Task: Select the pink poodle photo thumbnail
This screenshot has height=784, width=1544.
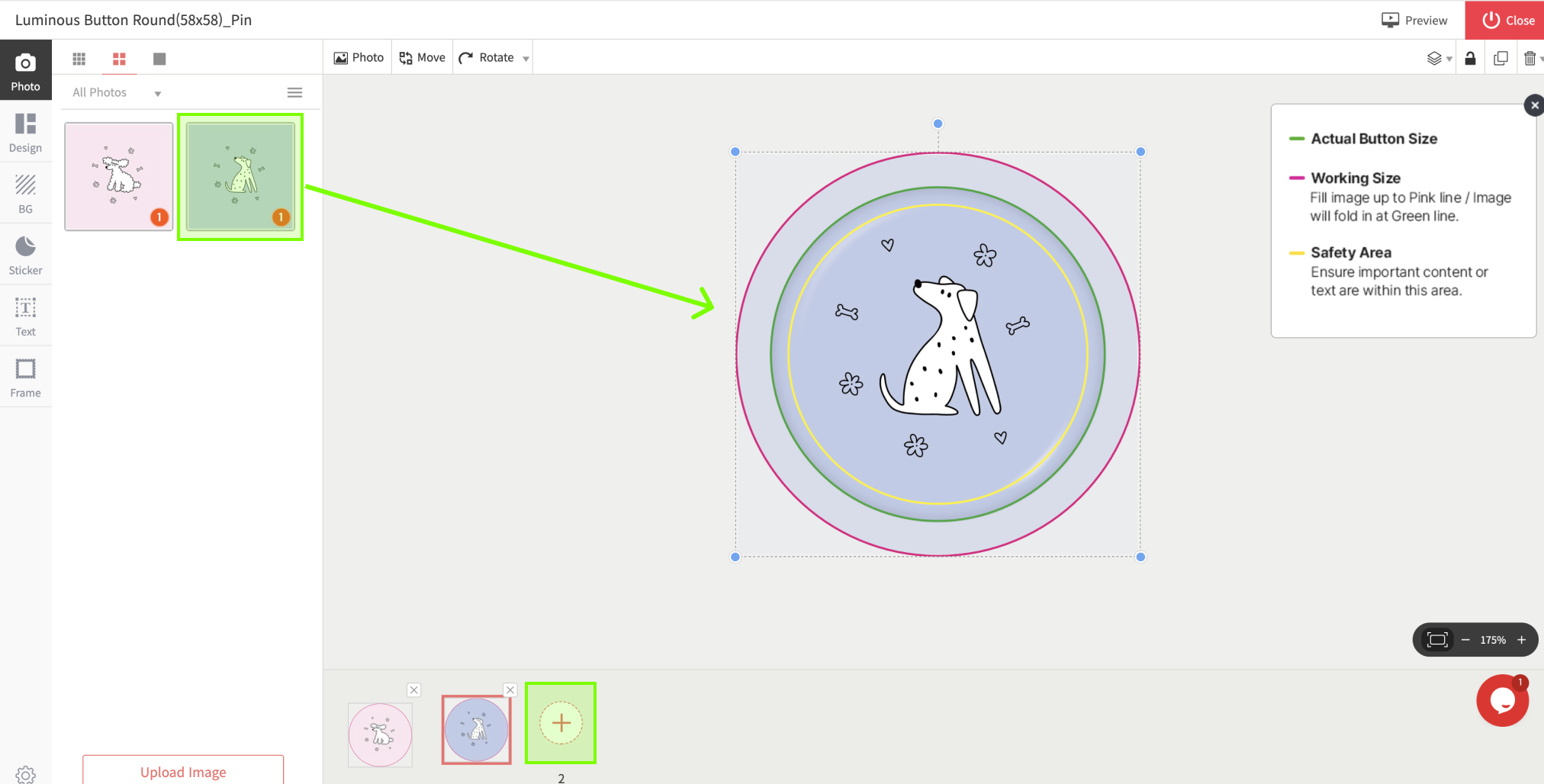Action: coord(119,176)
